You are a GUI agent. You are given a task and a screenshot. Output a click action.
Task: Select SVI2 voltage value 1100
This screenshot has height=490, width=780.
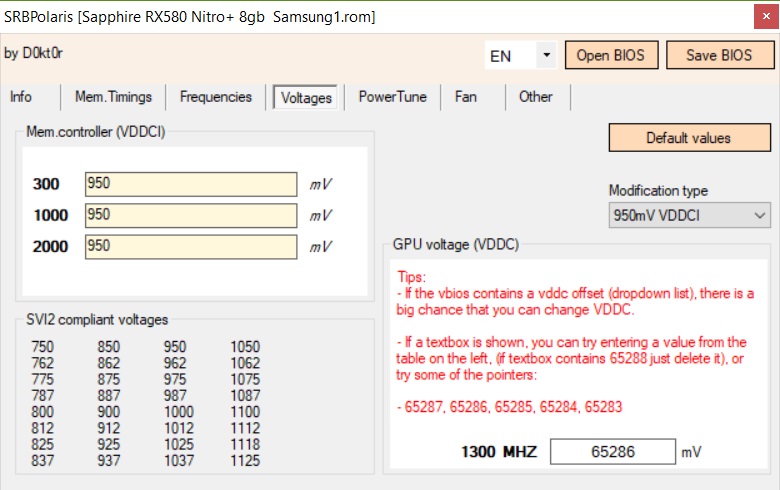(245, 412)
